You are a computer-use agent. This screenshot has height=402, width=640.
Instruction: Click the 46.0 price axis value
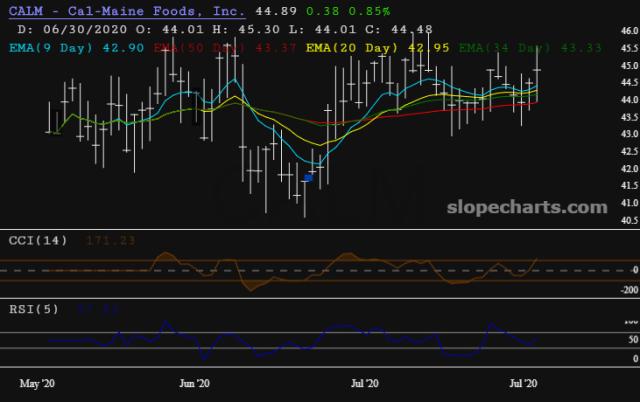click(x=628, y=31)
